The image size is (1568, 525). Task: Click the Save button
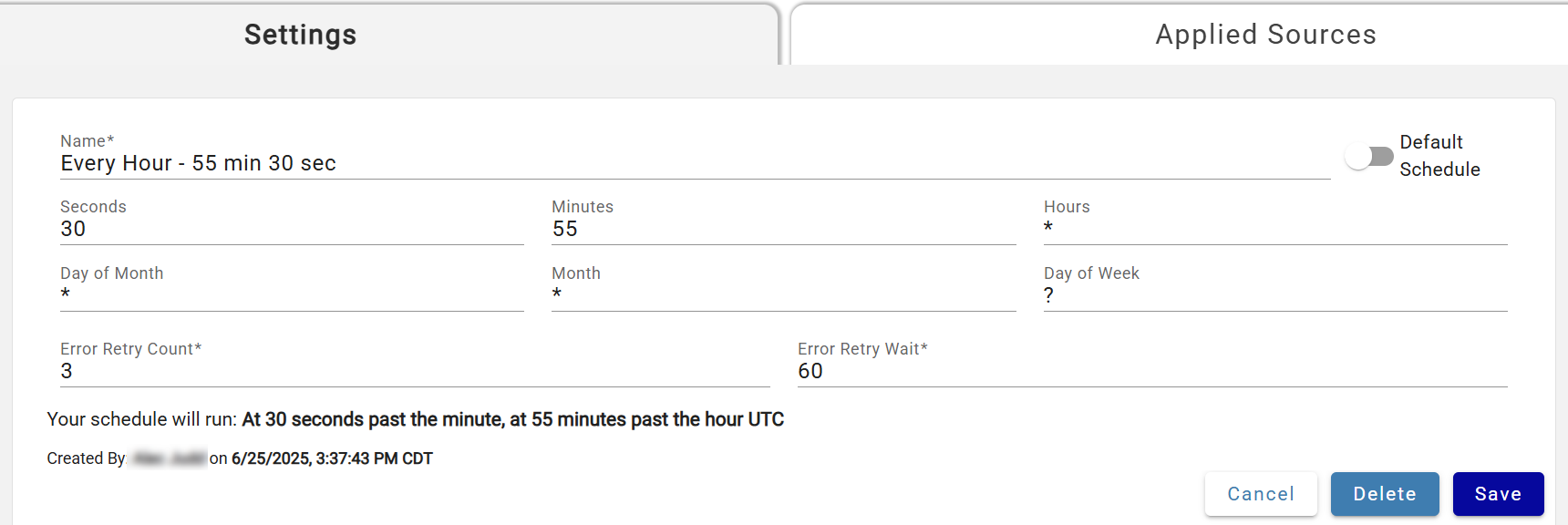[1499, 493]
